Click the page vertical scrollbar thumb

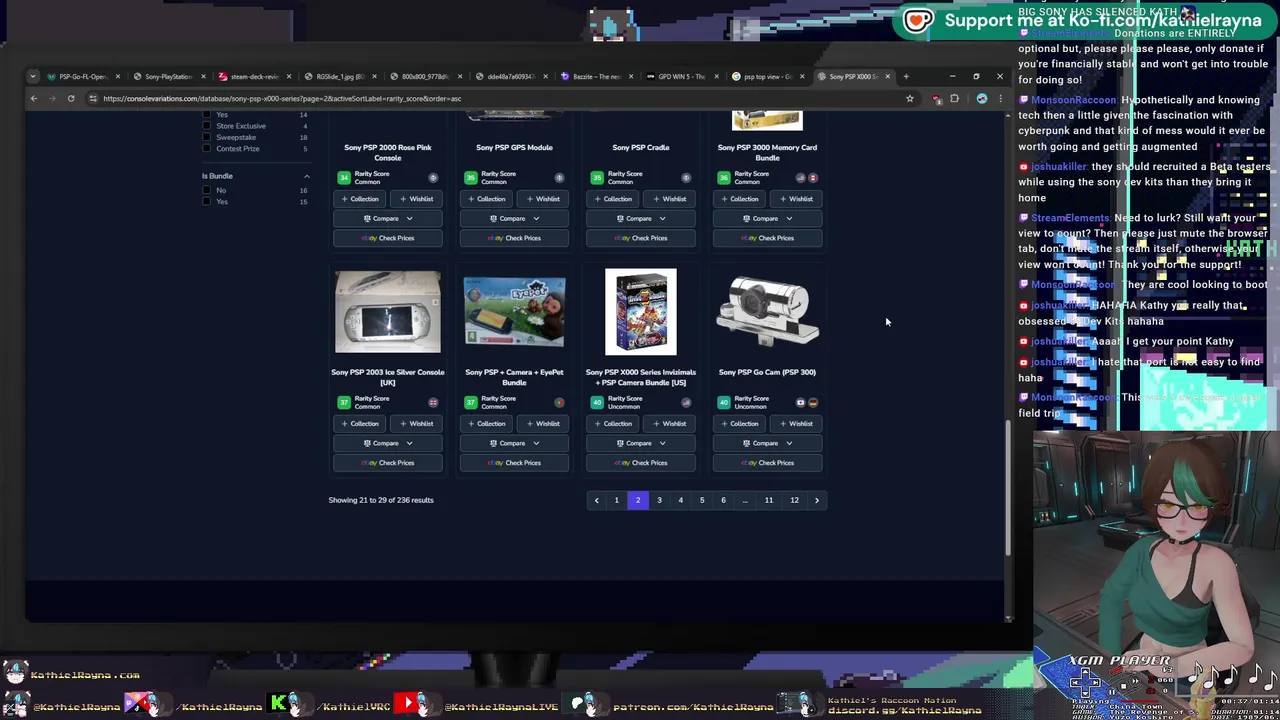coord(1008,487)
